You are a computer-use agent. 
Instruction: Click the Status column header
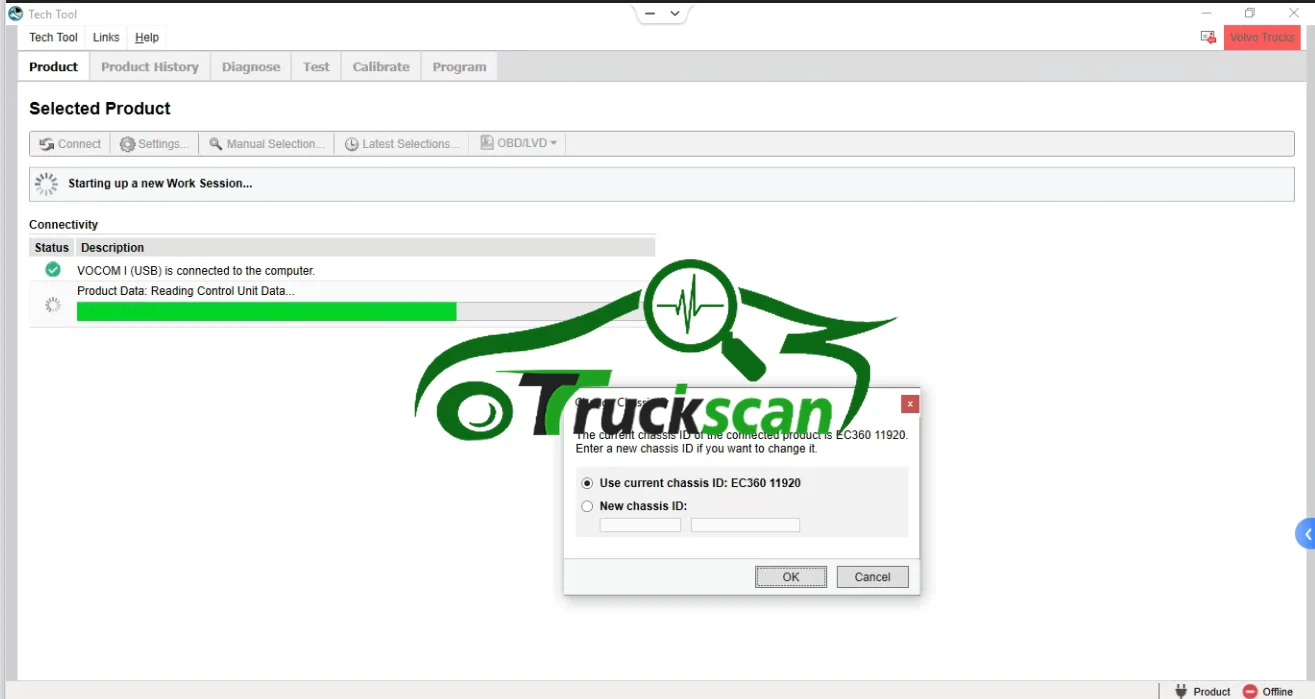(52, 248)
